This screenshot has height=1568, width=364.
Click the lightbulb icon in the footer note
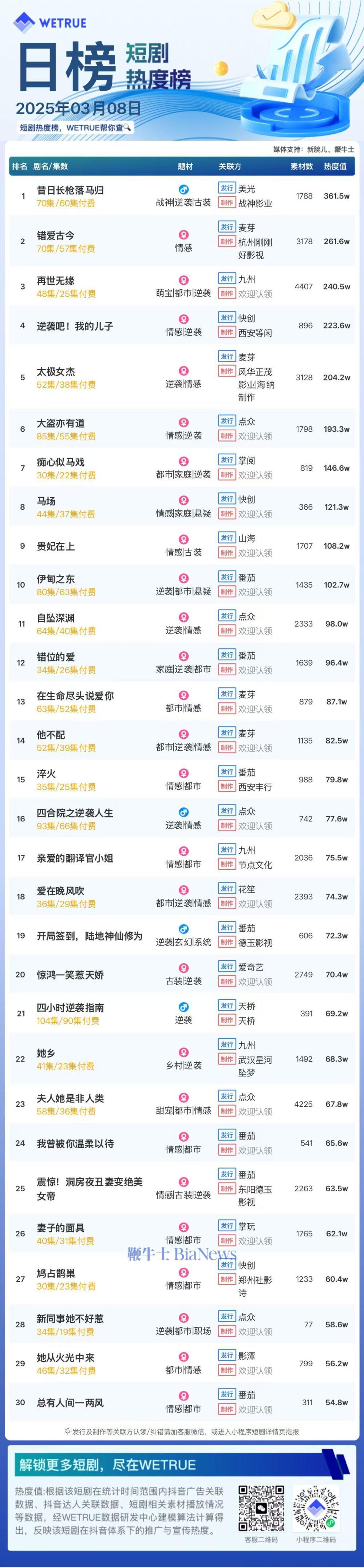click(68, 1431)
